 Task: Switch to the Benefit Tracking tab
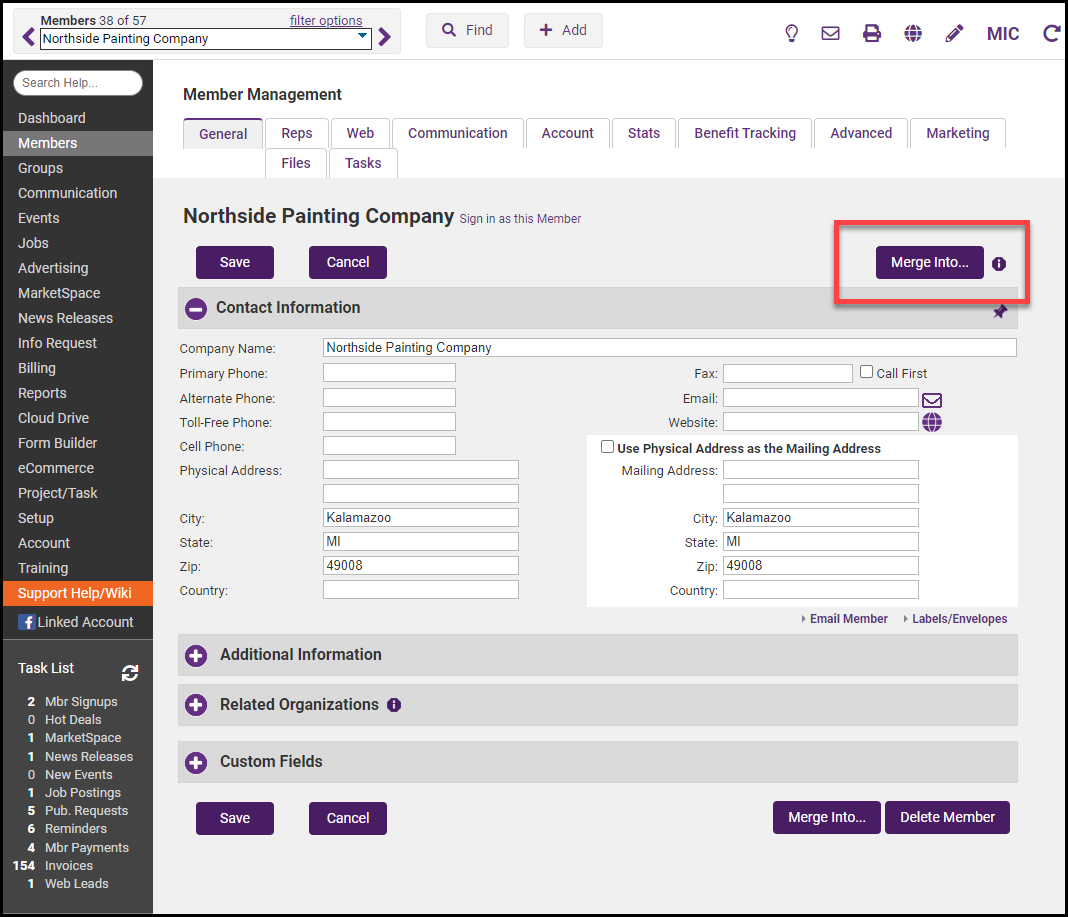[x=745, y=133]
